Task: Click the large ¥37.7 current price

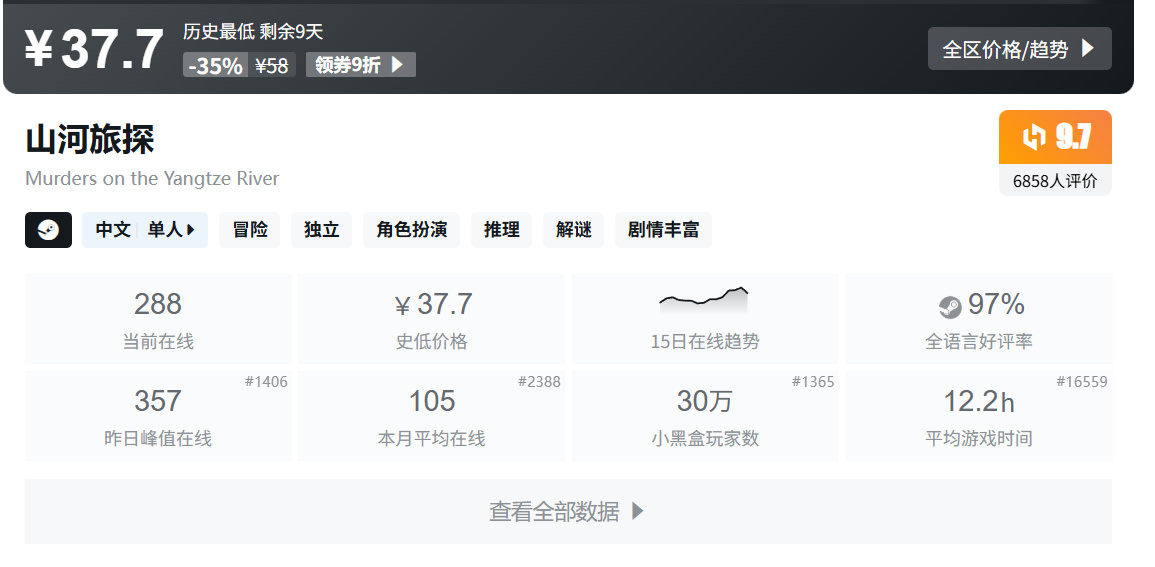Action: pos(94,50)
